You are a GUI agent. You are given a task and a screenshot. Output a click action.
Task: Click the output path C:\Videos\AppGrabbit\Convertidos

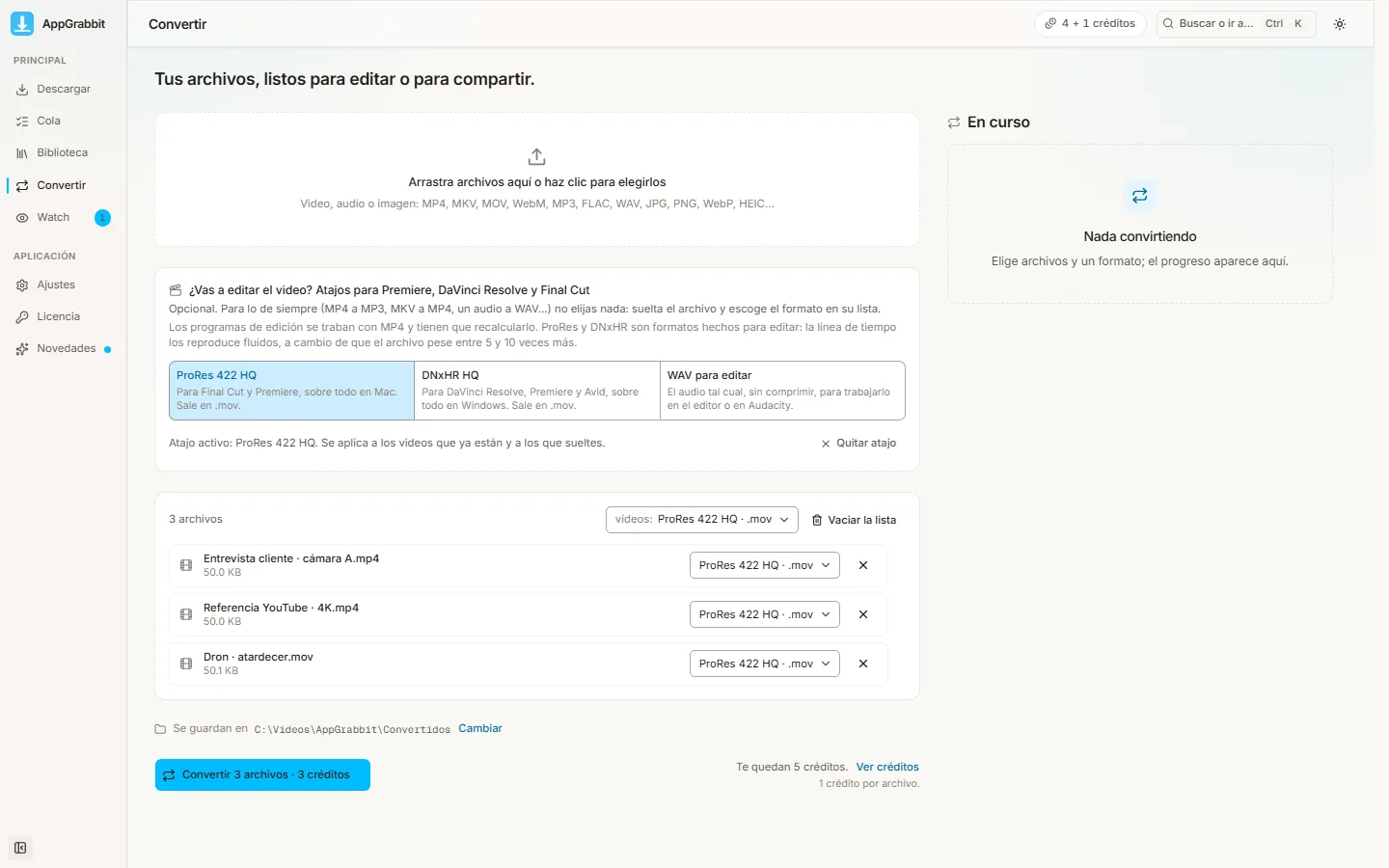coord(352,729)
